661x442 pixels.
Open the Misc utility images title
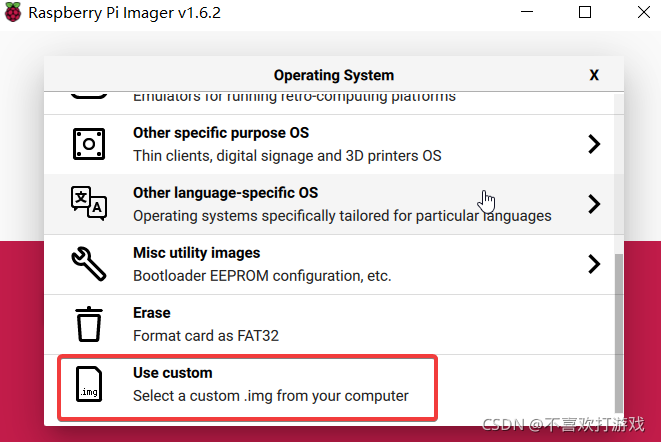tap(196, 253)
